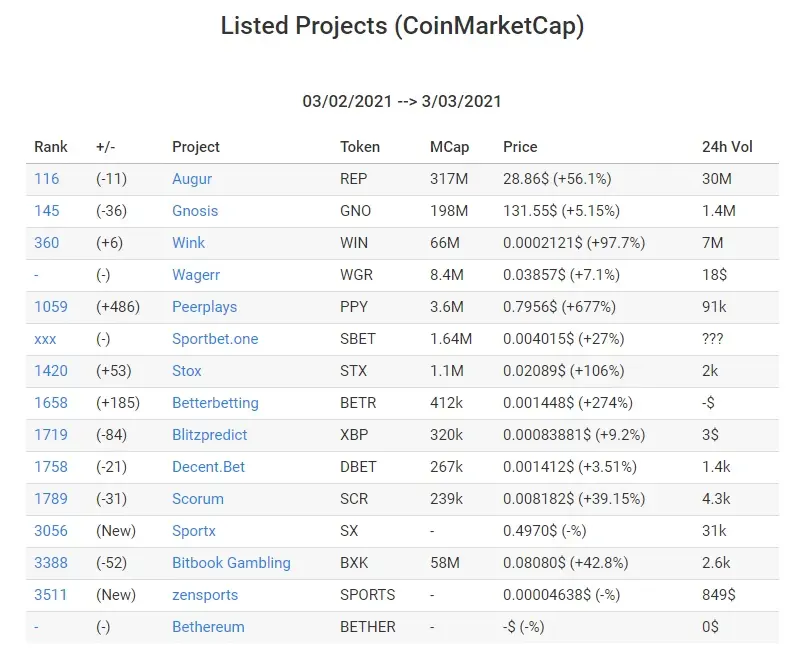The width and height of the screenshot is (809, 655).
Task: Select the Rank column header
Action: [51, 147]
